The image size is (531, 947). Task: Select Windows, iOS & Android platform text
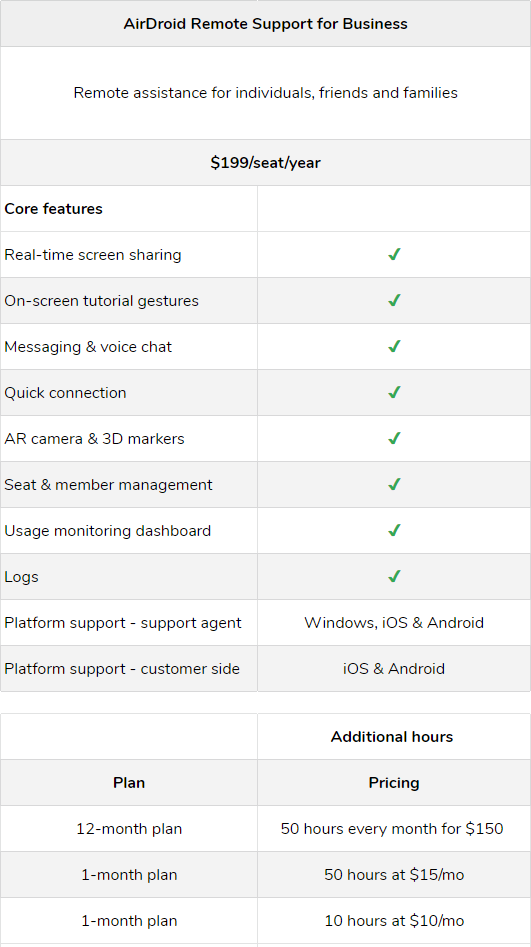(394, 623)
